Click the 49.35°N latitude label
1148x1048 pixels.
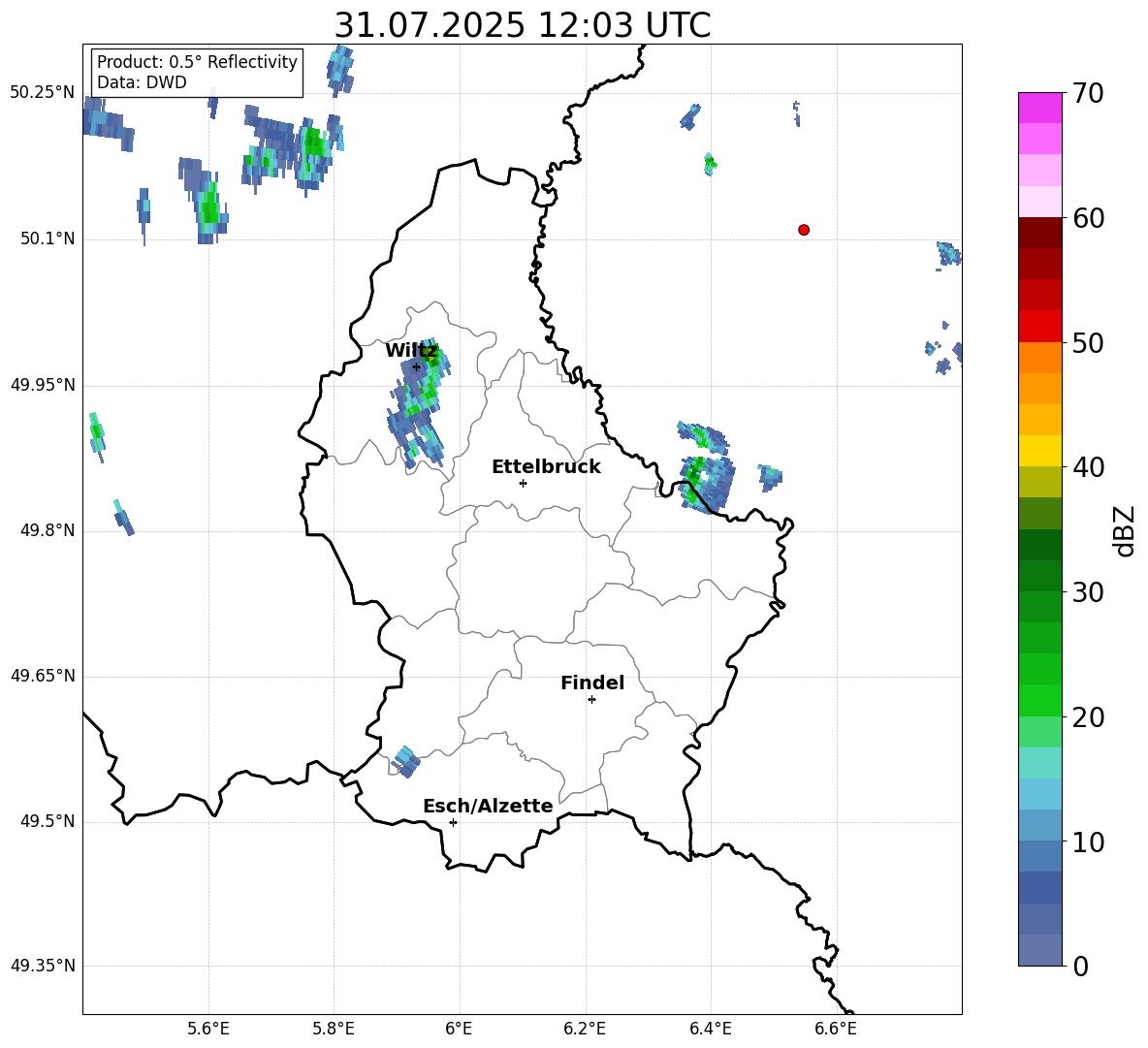pos(43,966)
